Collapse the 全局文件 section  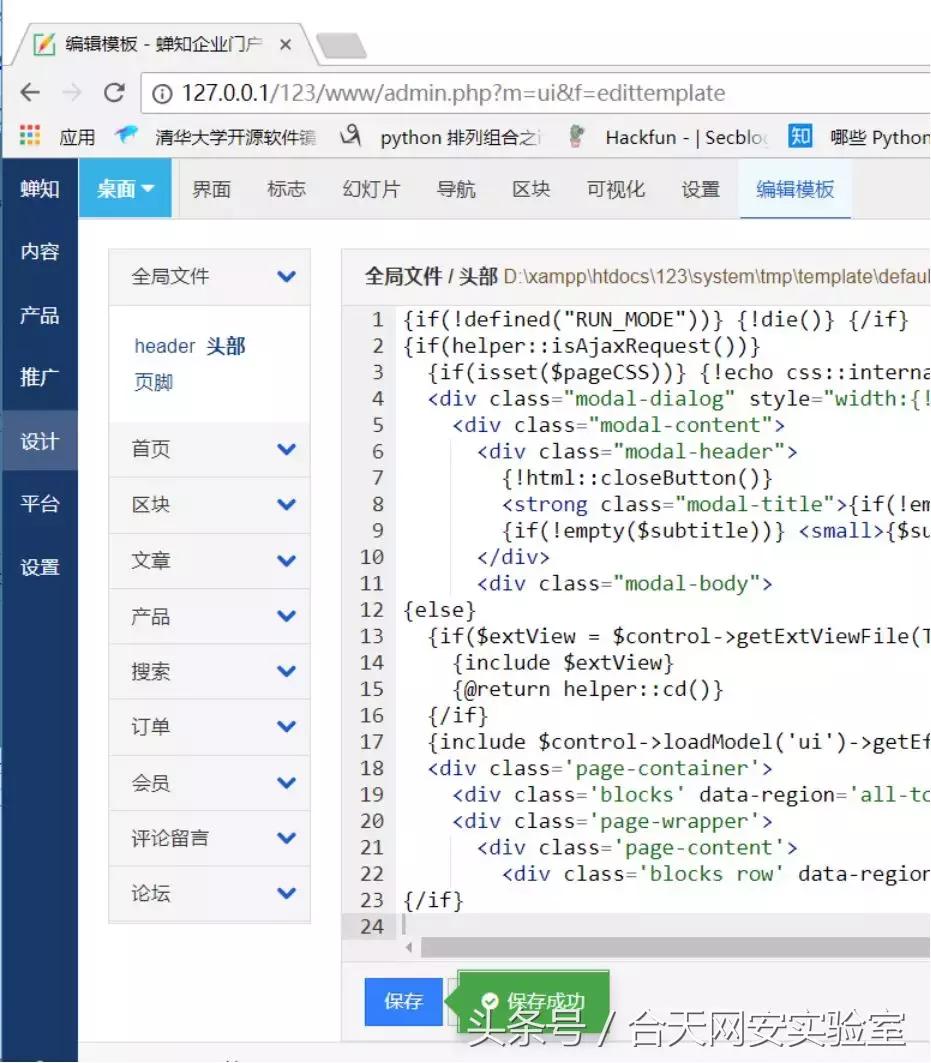(x=286, y=276)
